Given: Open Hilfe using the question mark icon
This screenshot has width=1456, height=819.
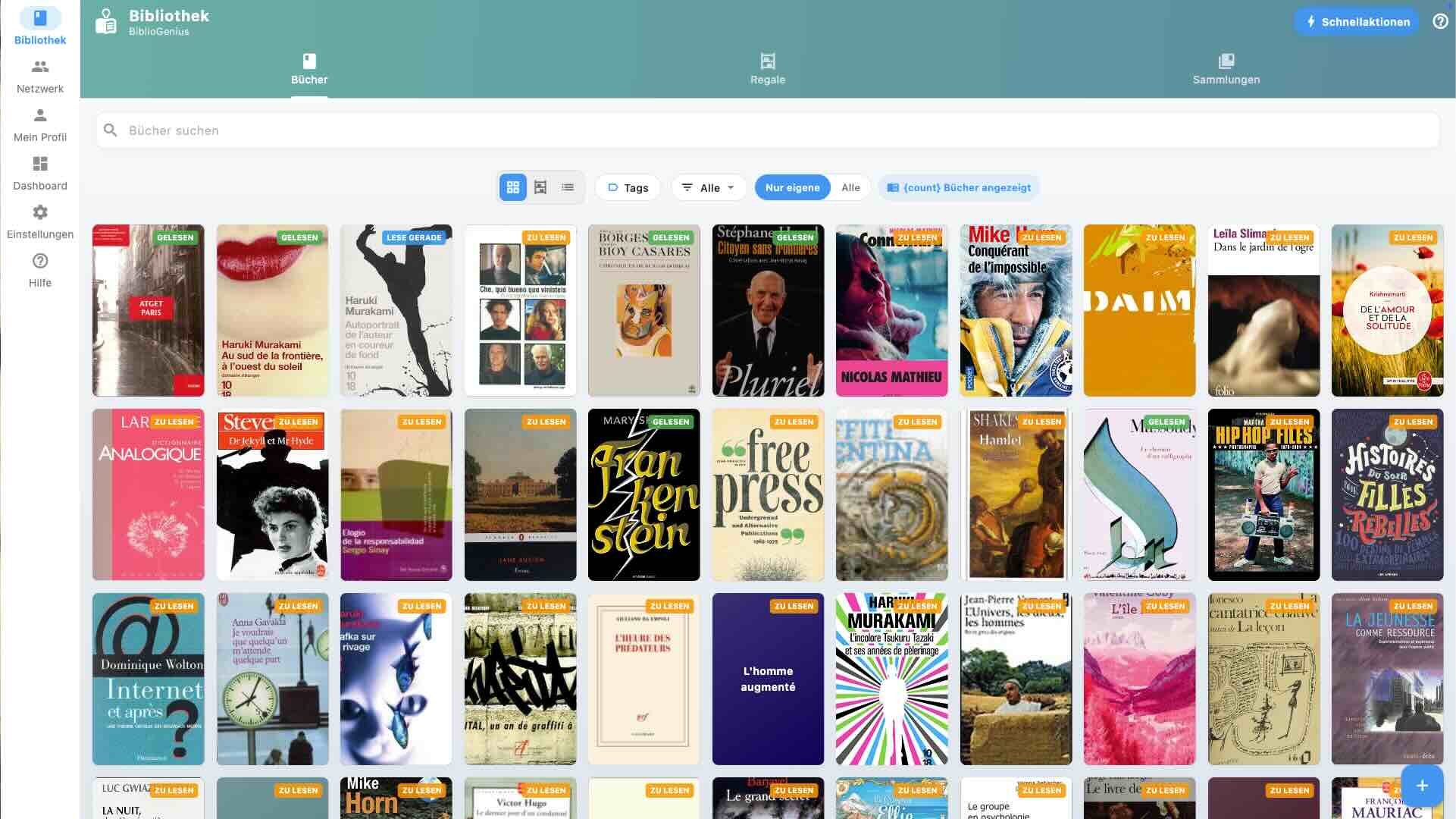Looking at the screenshot, I should tap(39, 263).
